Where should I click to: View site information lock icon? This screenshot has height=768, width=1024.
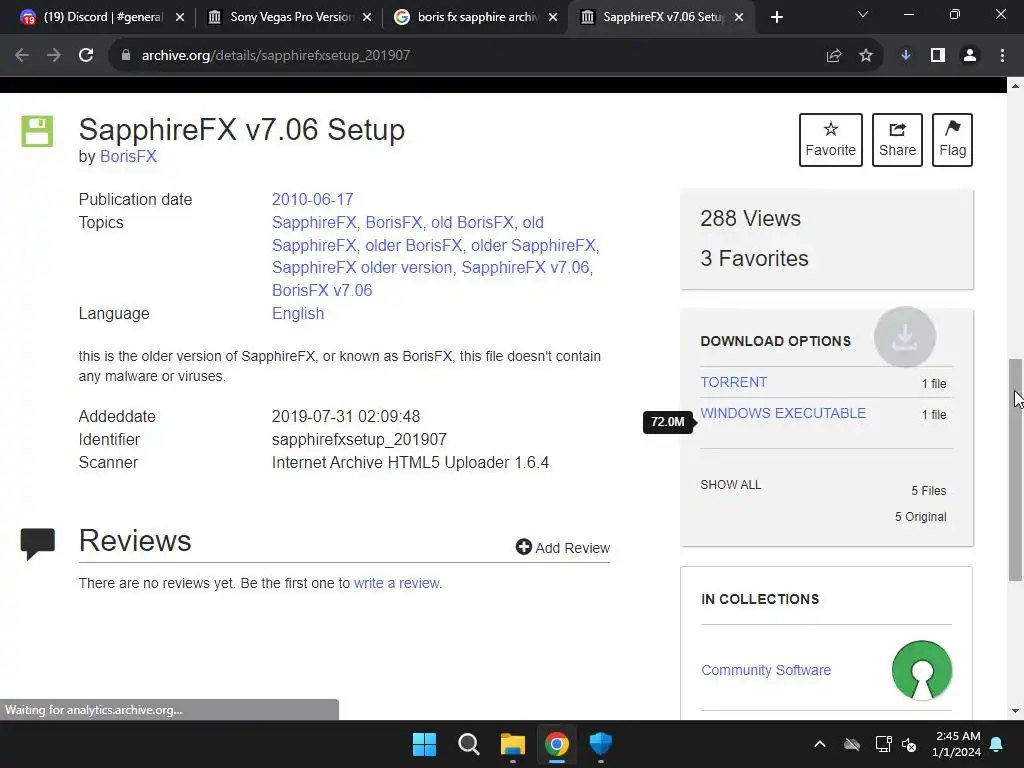126,56
